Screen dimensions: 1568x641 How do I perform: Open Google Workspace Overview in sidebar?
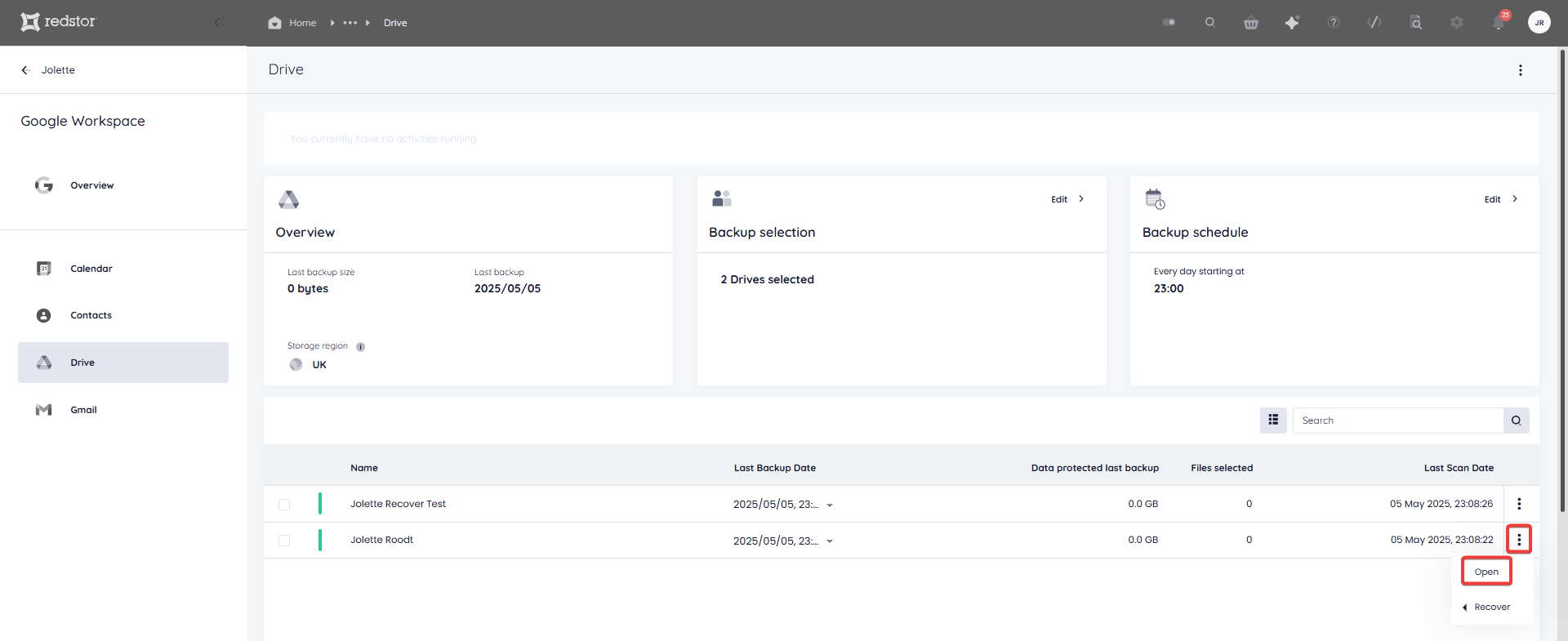(91, 185)
